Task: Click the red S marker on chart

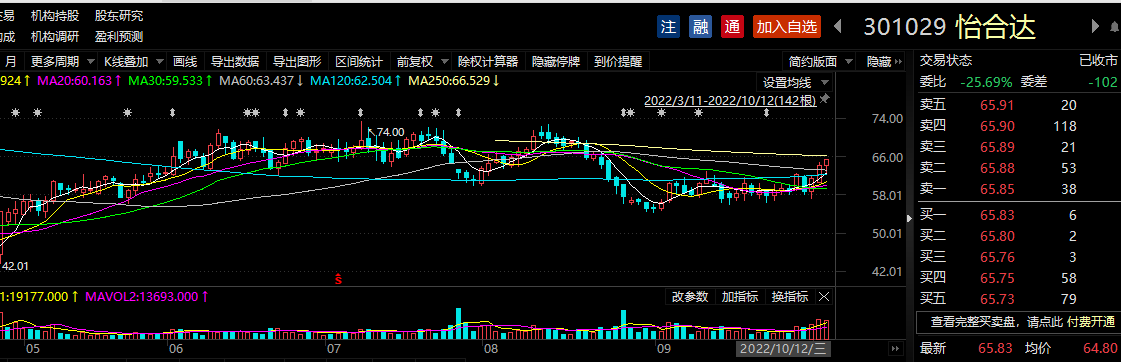Action: 339,279
